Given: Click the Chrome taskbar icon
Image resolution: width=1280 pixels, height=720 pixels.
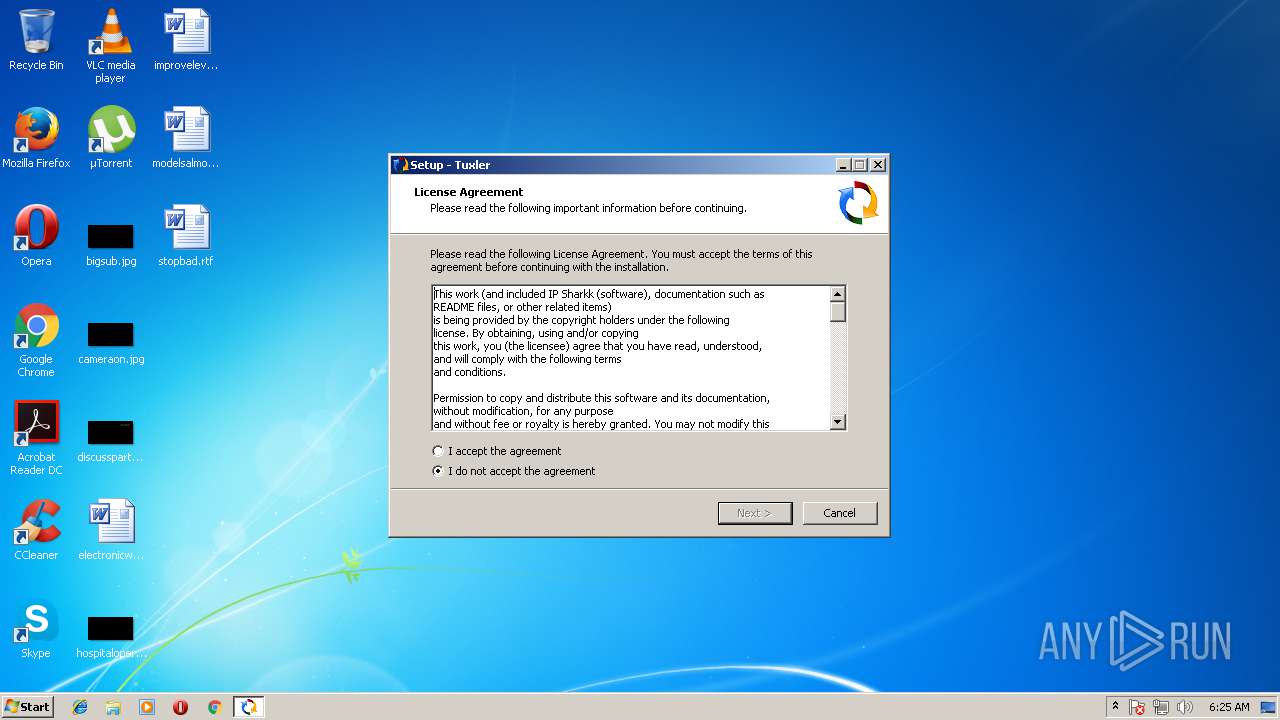Looking at the screenshot, I should click(x=214, y=707).
